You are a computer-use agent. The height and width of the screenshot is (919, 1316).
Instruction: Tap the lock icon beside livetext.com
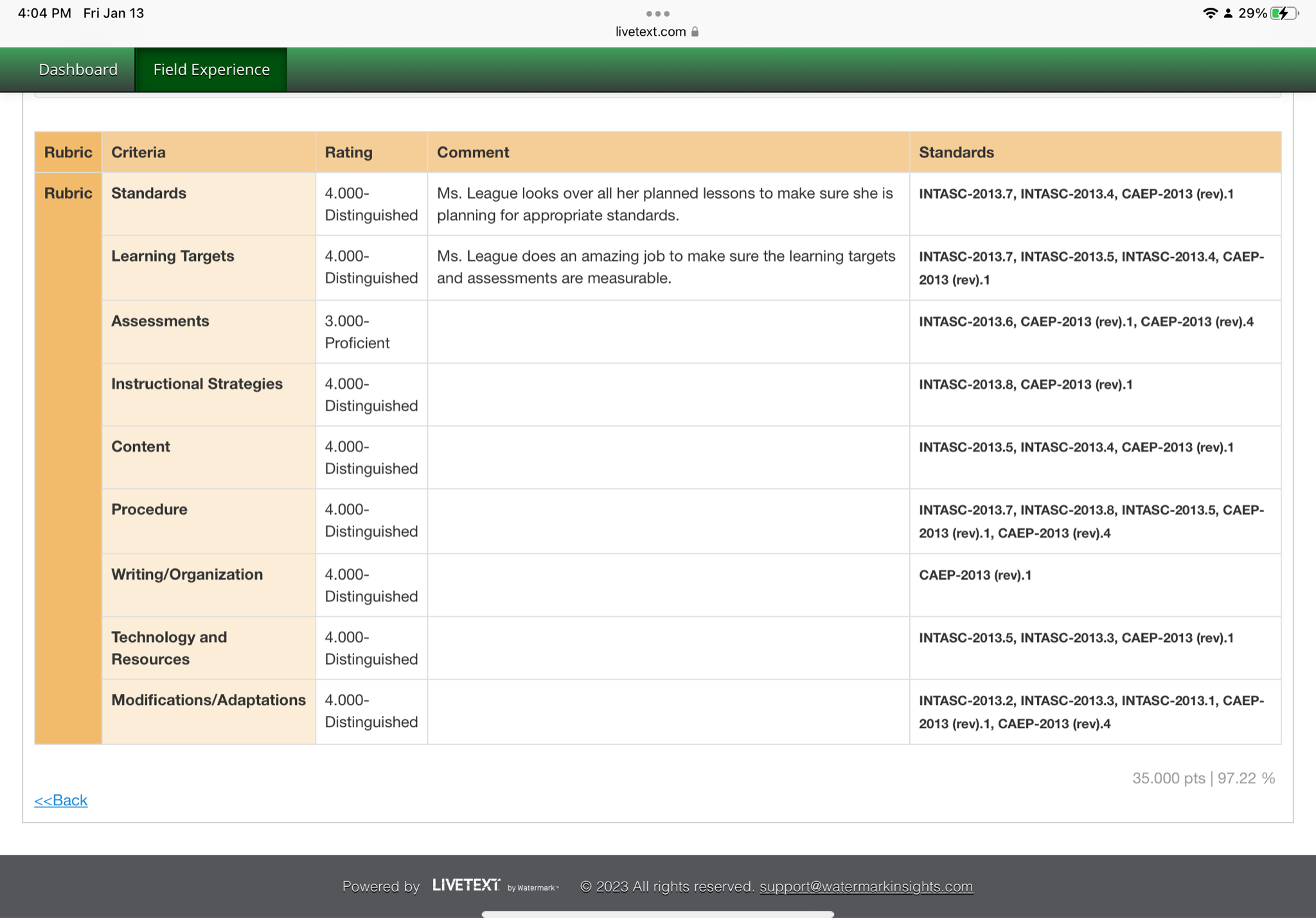click(x=695, y=31)
